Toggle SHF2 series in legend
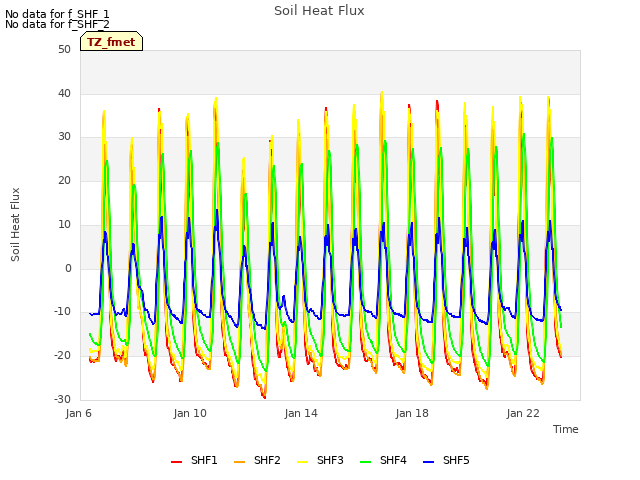Screen dimensions: 640x480 [257, 460]
